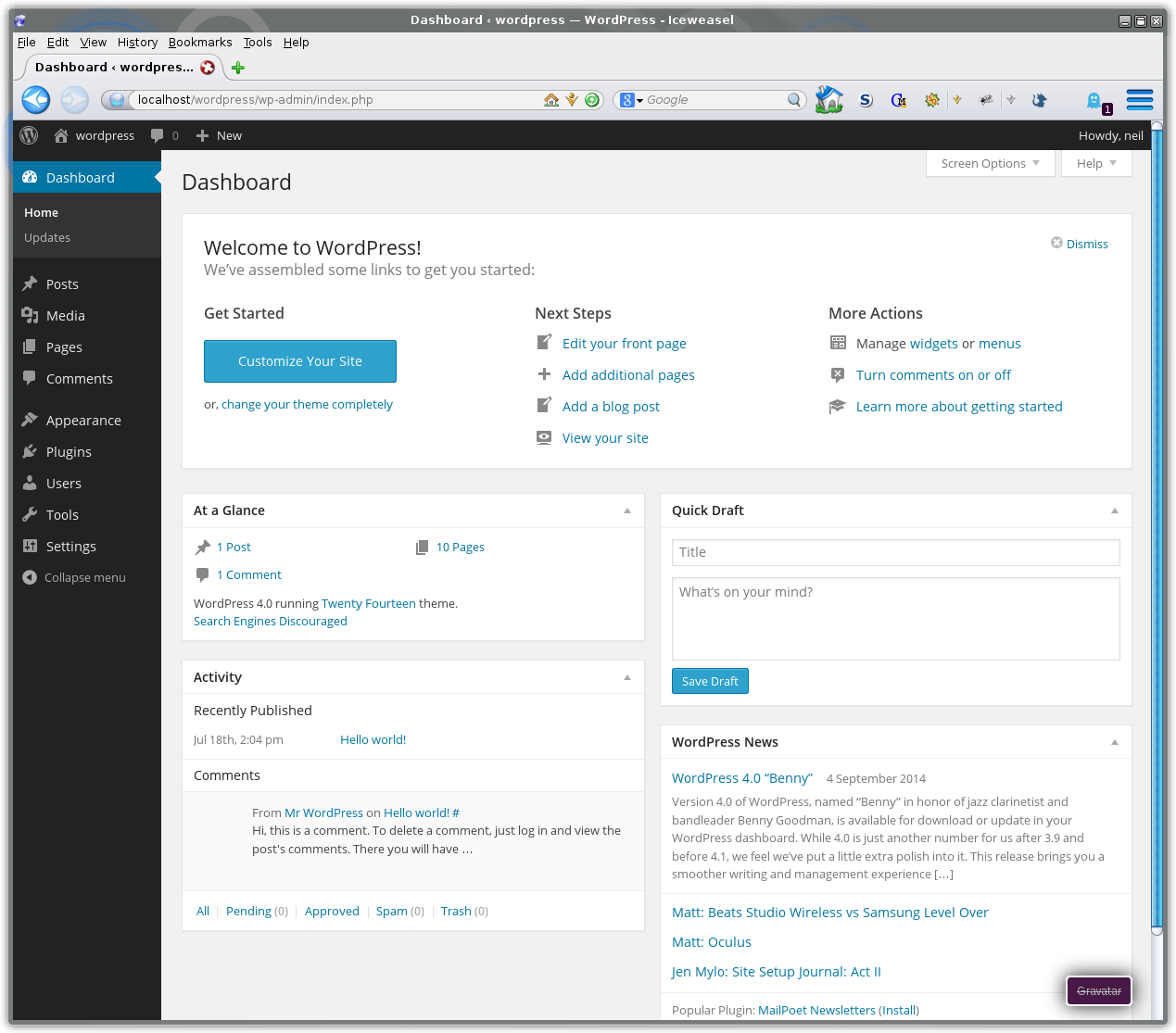Click the orange gear toolbar extension icon
Image resolution: width=1176 pixels, height=1033 pixels.
[x=932, y=99]
